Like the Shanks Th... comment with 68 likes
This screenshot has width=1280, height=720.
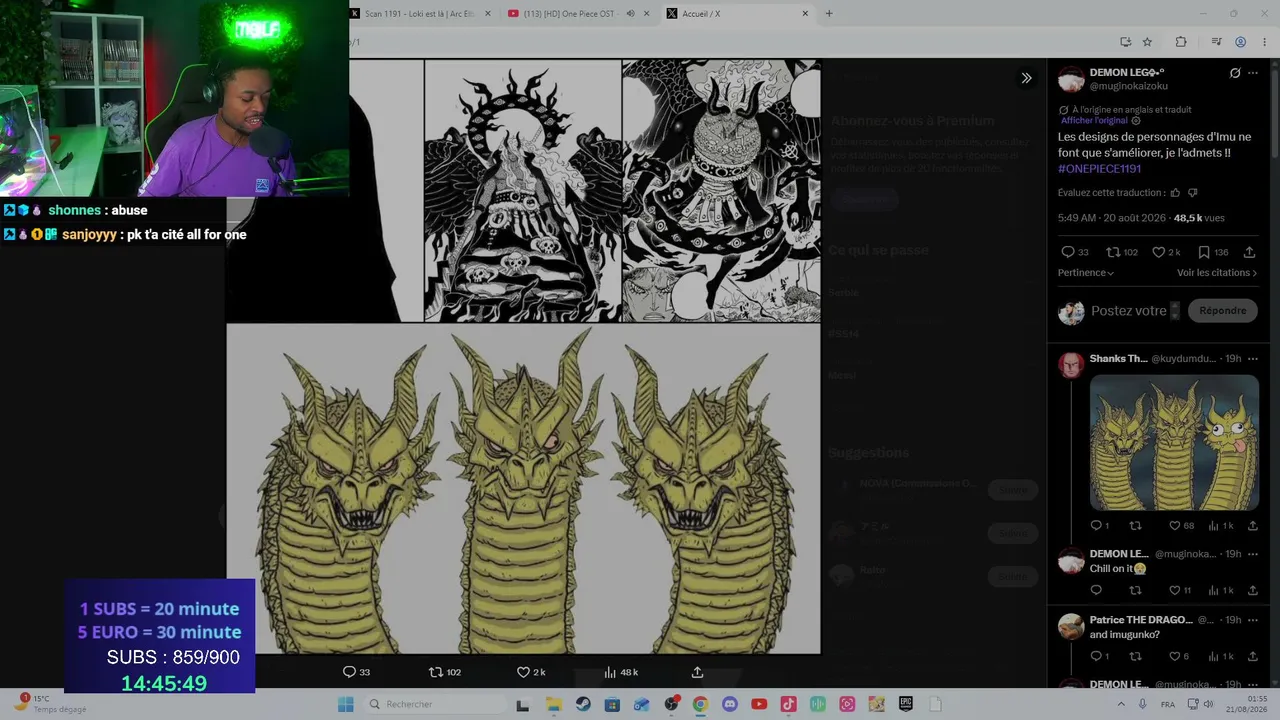pyautogui.click(x=1181, y=526)
